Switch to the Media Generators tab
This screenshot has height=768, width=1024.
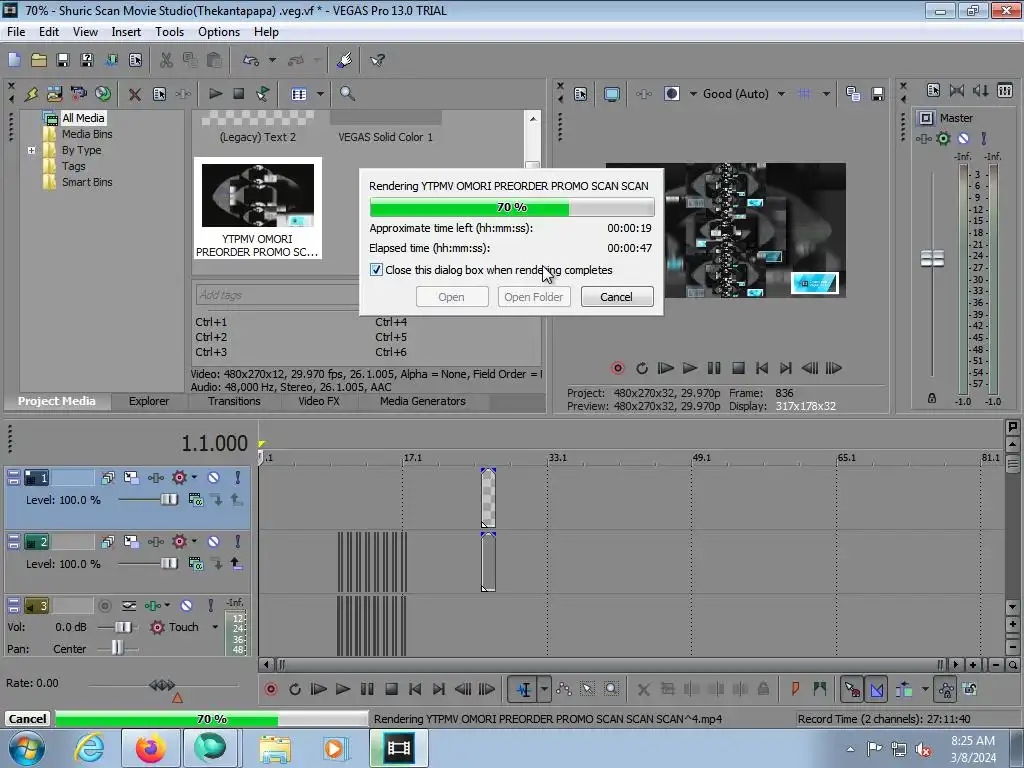[423, 402]
